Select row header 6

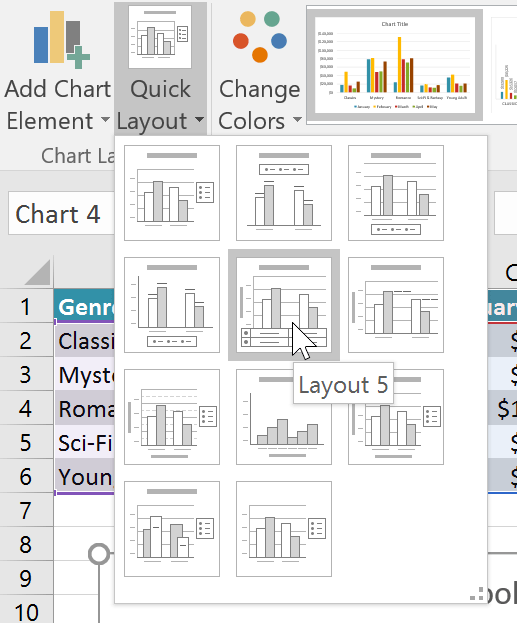(26, 476)
